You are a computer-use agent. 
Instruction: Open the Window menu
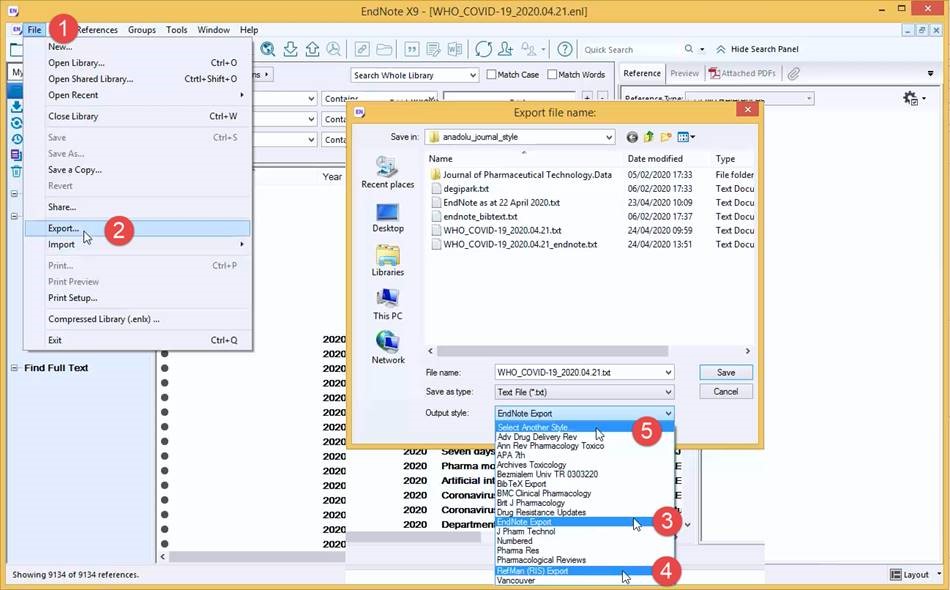[213, 30]
